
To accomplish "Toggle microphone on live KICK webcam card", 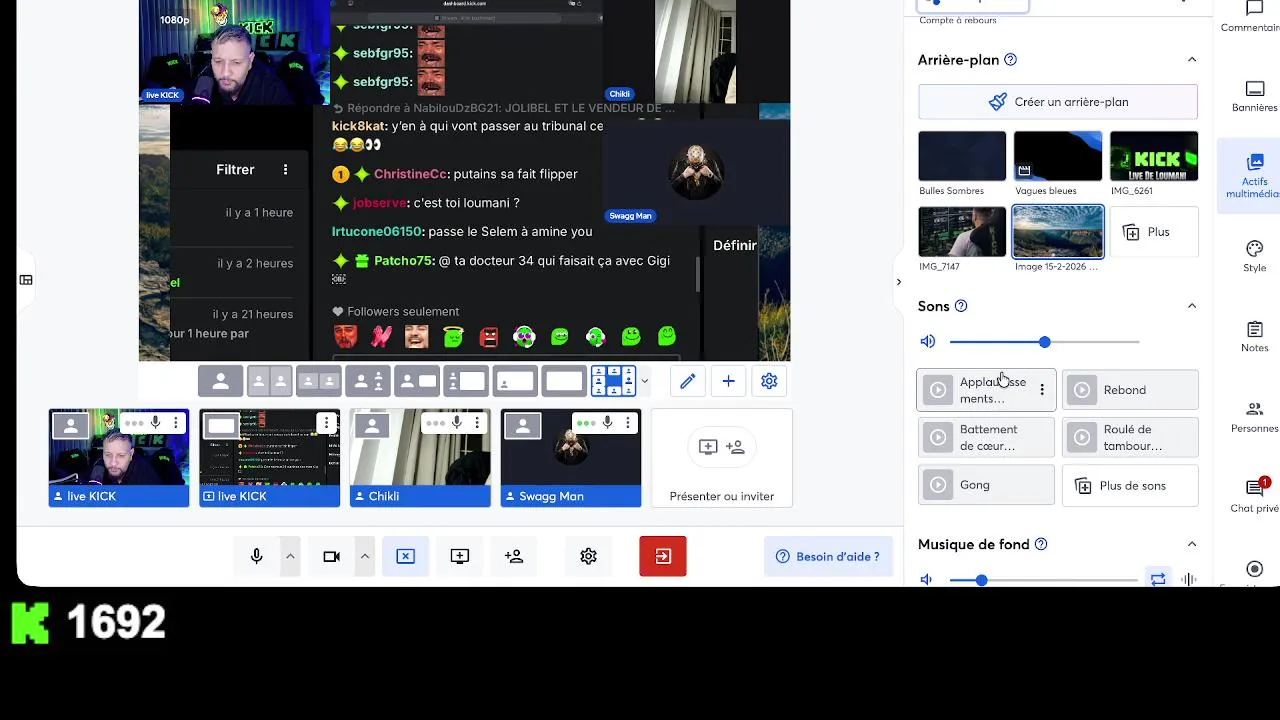I will click(x=155, y=424).
